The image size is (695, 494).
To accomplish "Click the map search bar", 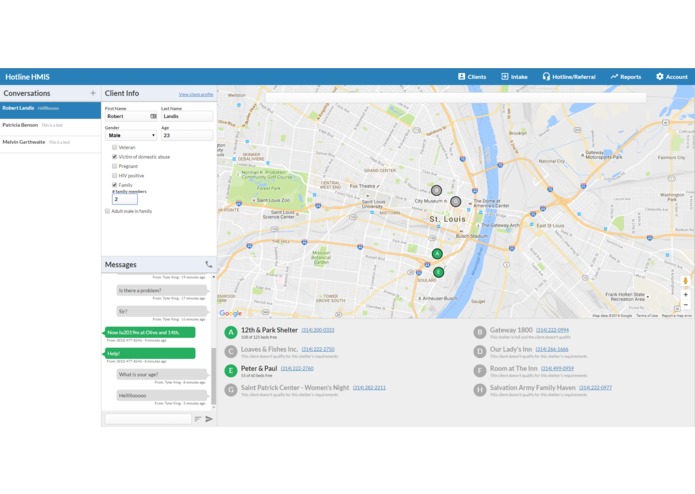I will tap(455, 97).
